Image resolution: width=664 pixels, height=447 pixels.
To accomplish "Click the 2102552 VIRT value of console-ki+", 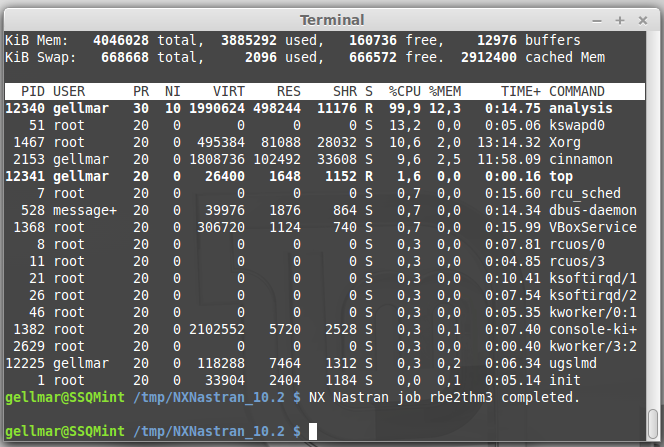I will [x=217, y=329].
